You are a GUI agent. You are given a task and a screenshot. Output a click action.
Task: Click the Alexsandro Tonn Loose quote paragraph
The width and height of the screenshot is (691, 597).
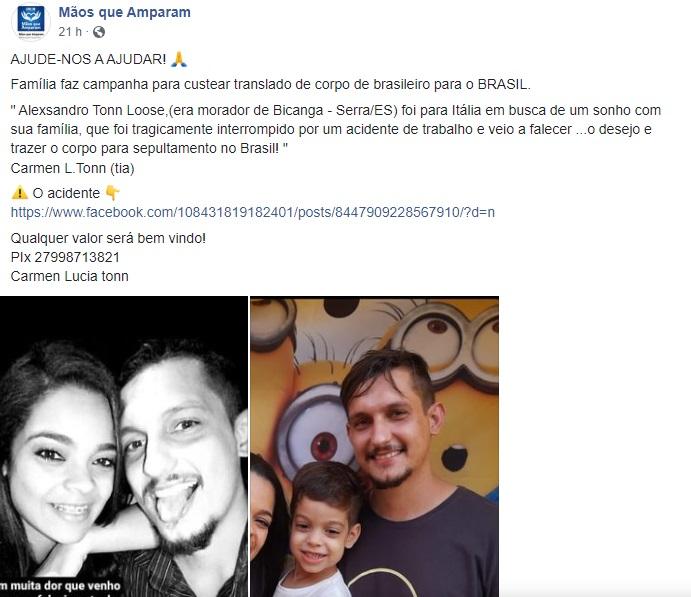(336, 129)
